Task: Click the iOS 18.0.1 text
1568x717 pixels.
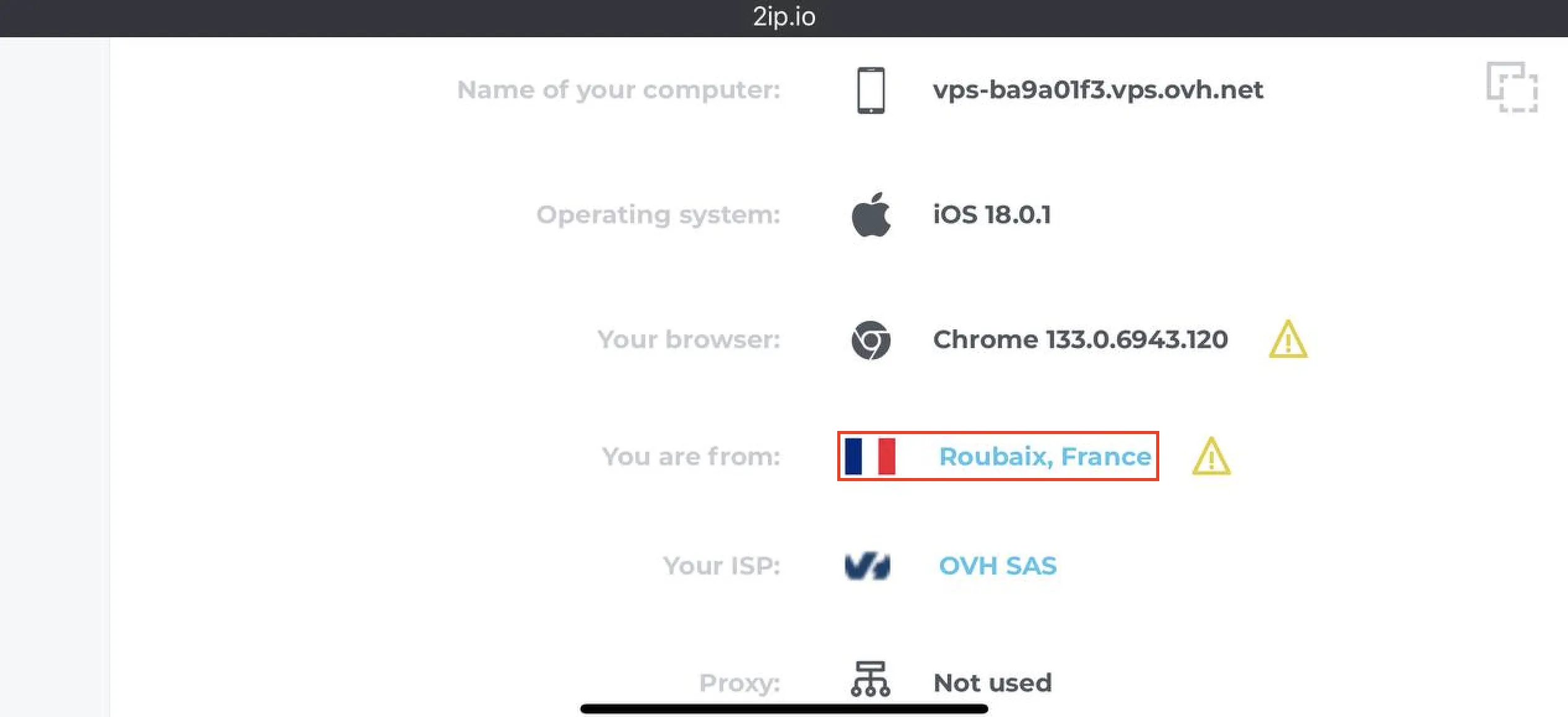Action: click(992, 215)
